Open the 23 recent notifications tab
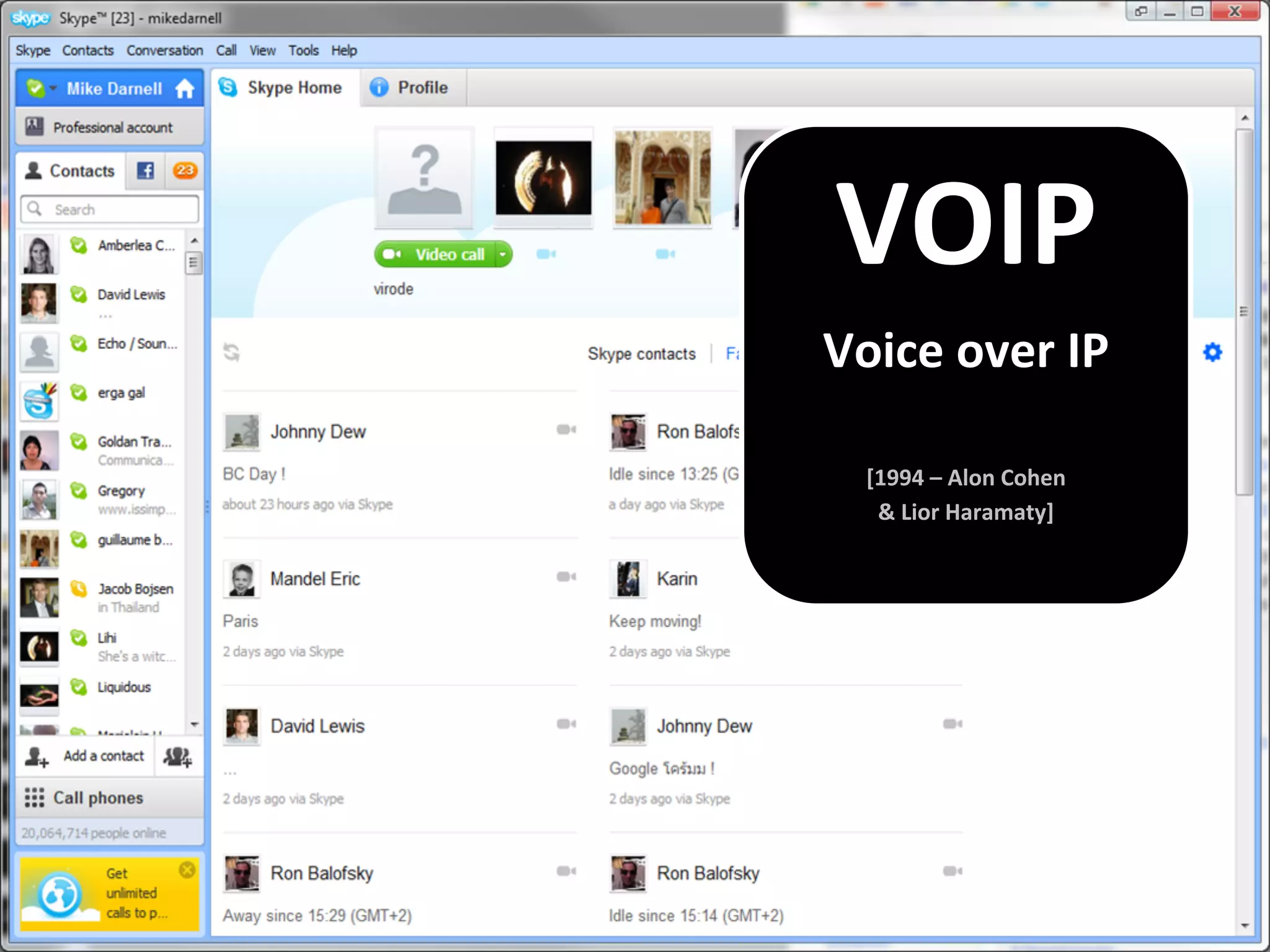 (185, 170)
